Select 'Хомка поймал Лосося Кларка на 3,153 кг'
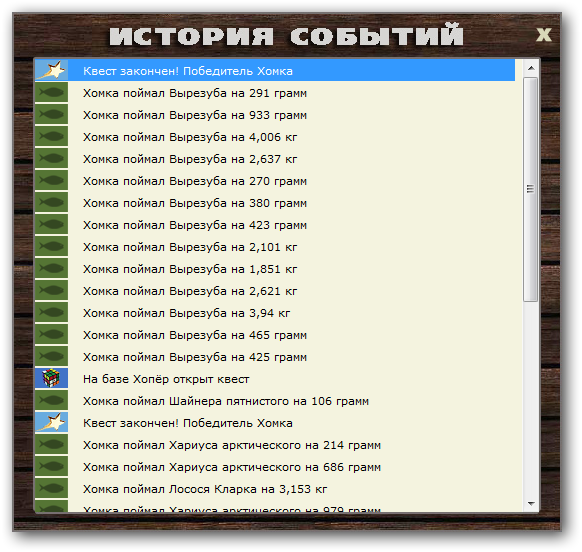This screenshot has width=582, height=552. 275,489
